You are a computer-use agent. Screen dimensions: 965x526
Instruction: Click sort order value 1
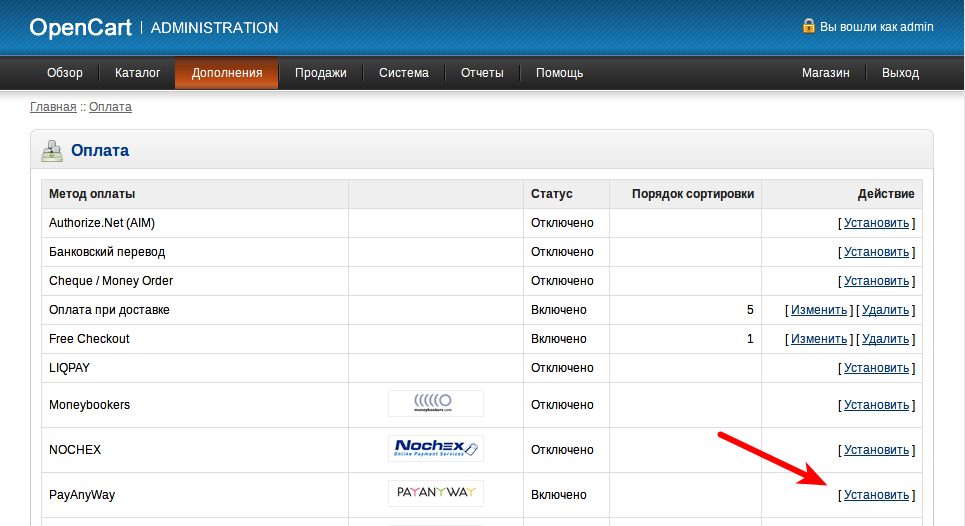(x=750, y=338)
